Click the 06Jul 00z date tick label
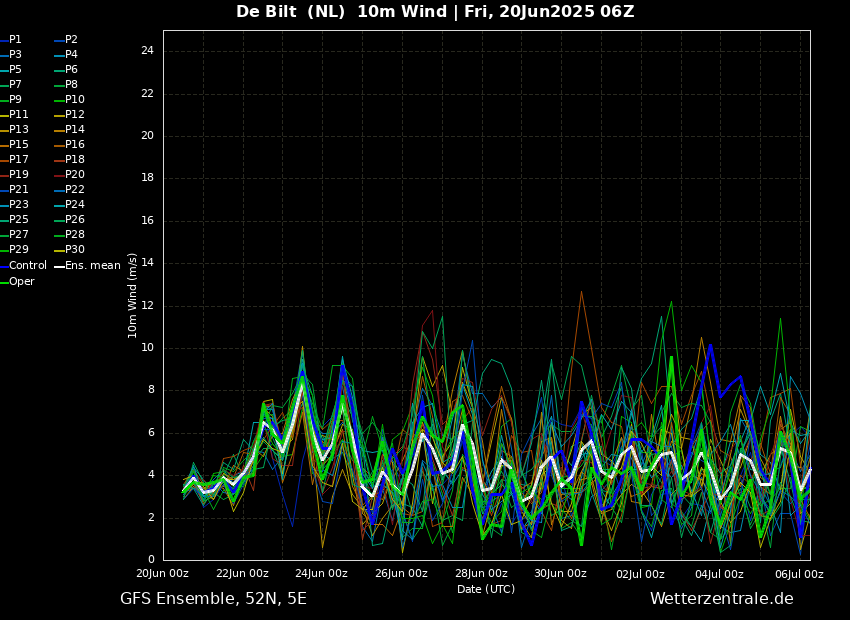 tap(799, 574)
